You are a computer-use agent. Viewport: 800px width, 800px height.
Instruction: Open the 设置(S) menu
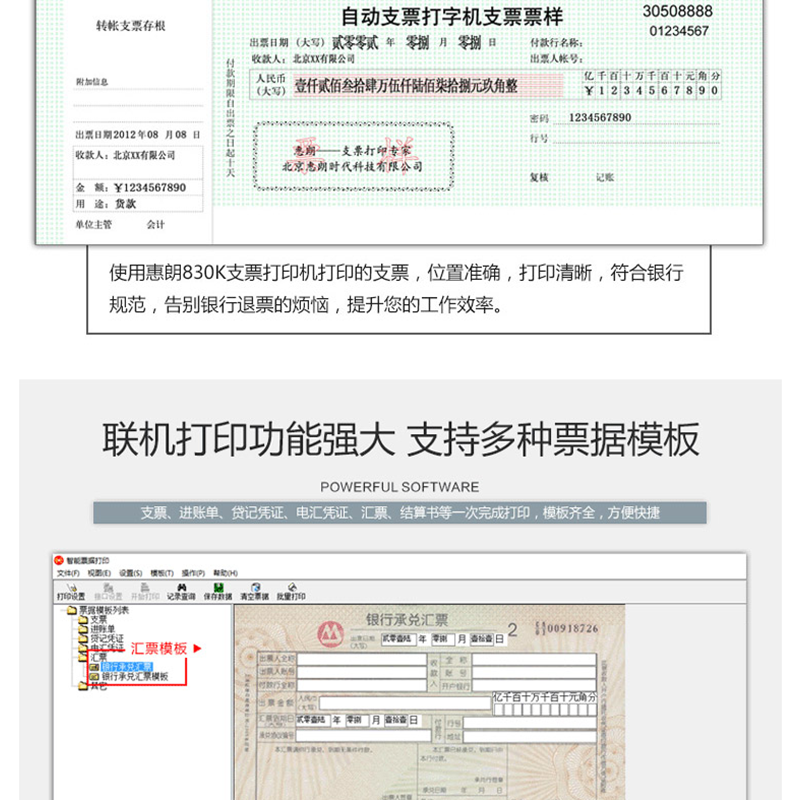pos(131,573)
